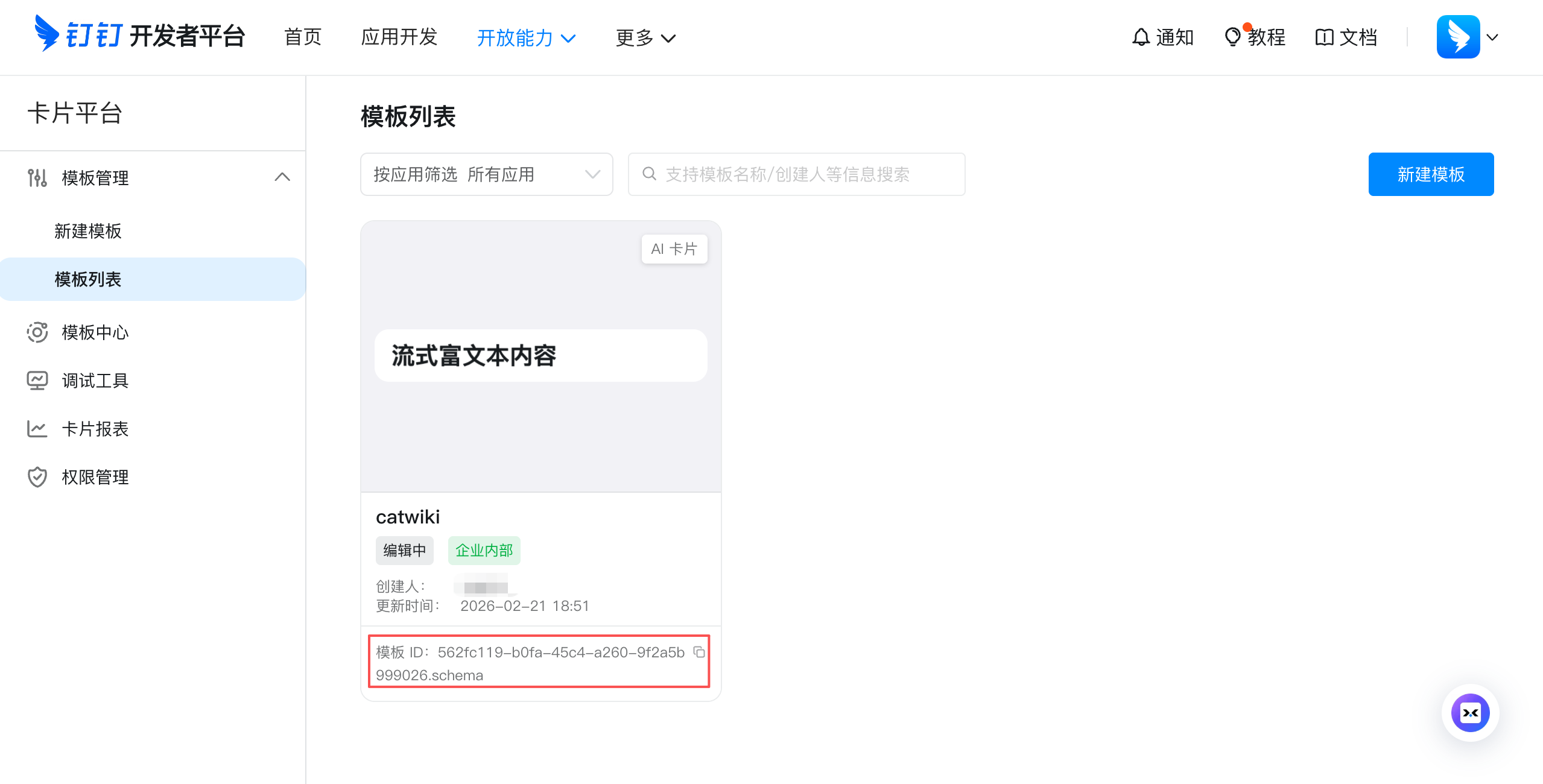View 卡片报表 via its chart icon
The width and height of the screenshot is (1543, 784).
tap(37, 428)
